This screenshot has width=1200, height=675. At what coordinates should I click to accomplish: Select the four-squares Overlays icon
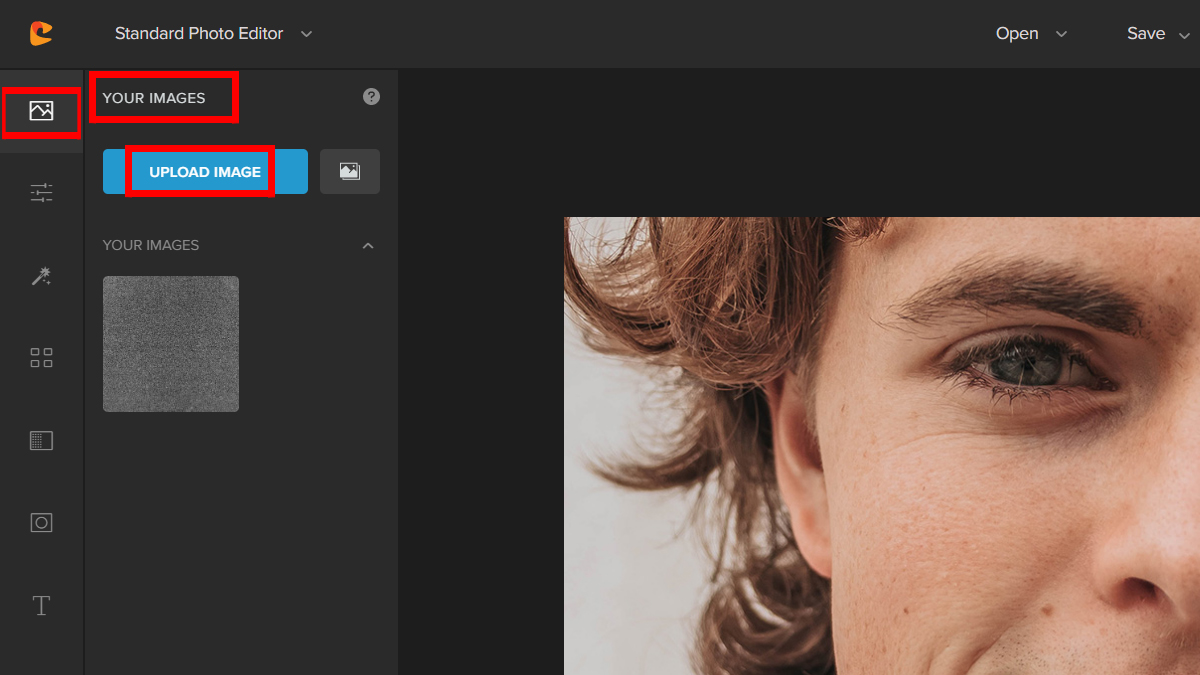click(x=41, y=358)
